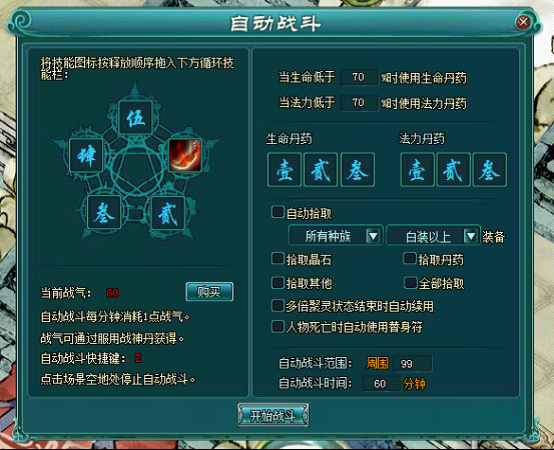
Task: Select skill slot 贰 in pentagram
Action: 167,213
